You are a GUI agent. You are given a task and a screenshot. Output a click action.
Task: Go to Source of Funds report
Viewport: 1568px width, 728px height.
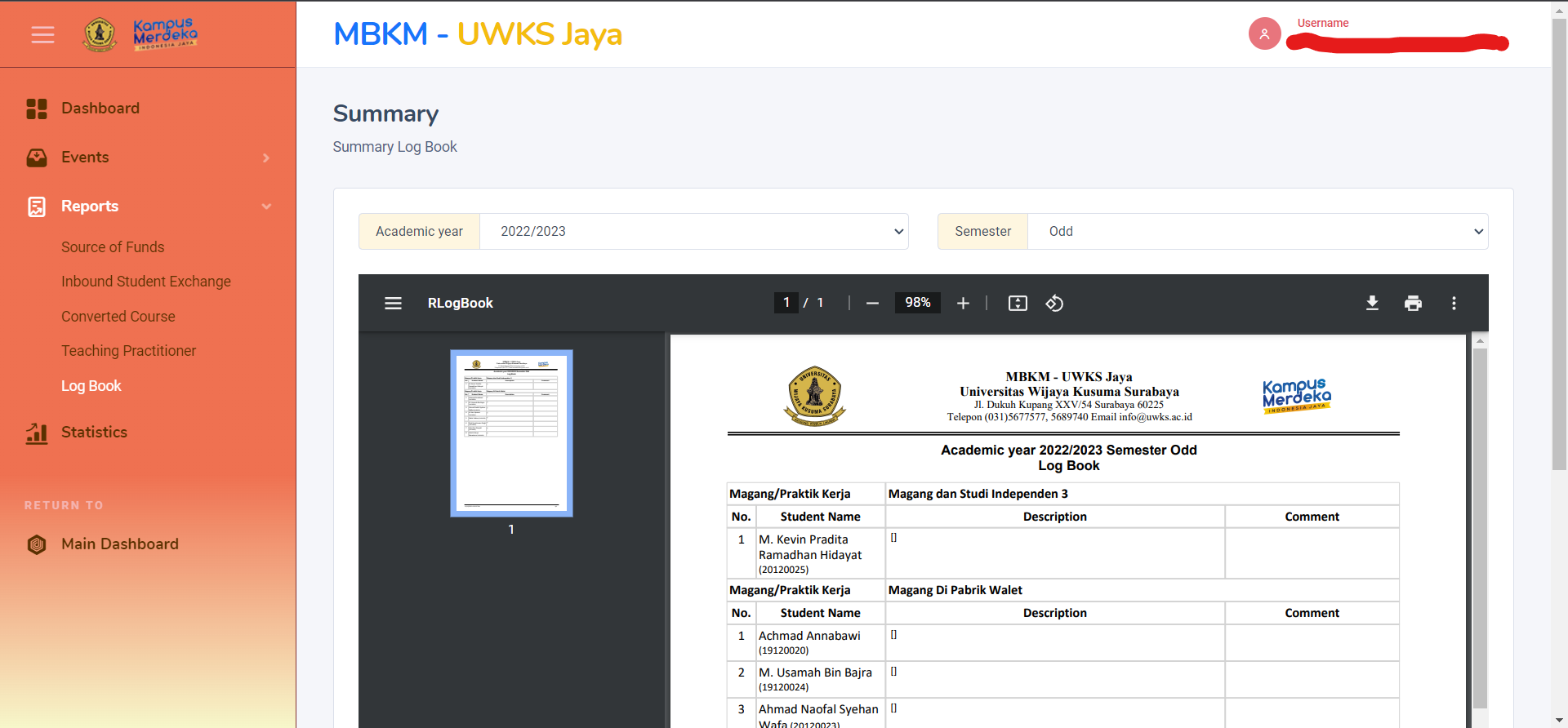coord(113,246)
